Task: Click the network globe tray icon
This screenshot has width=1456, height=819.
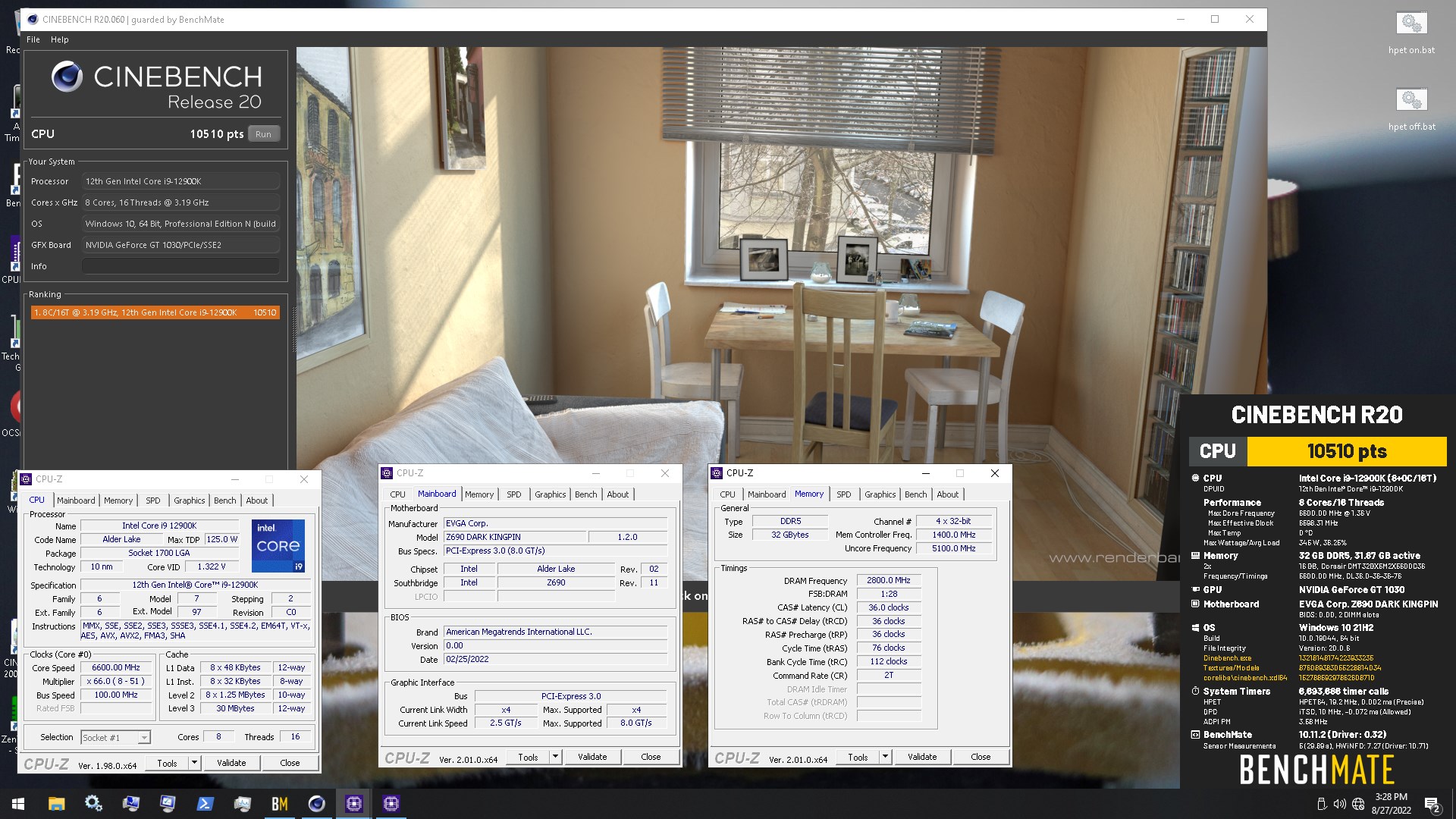Action: coord(1358,804)
